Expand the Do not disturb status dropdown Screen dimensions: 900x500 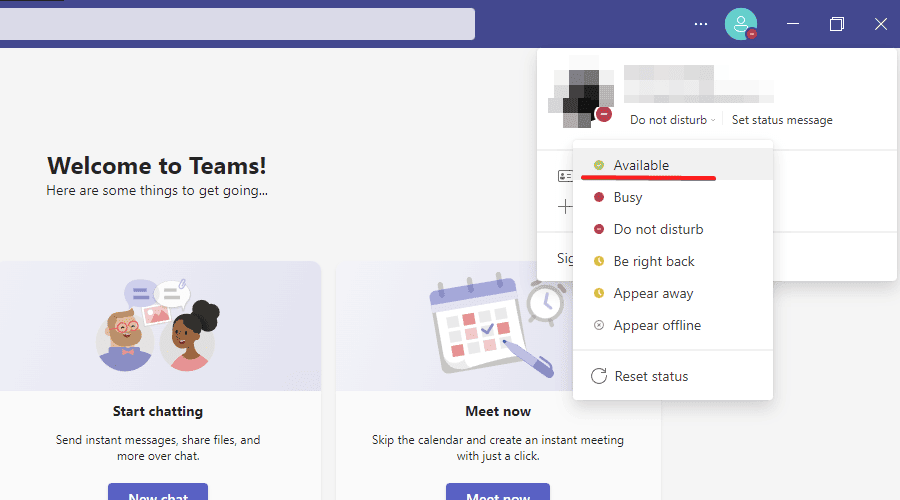pos(673,120)
